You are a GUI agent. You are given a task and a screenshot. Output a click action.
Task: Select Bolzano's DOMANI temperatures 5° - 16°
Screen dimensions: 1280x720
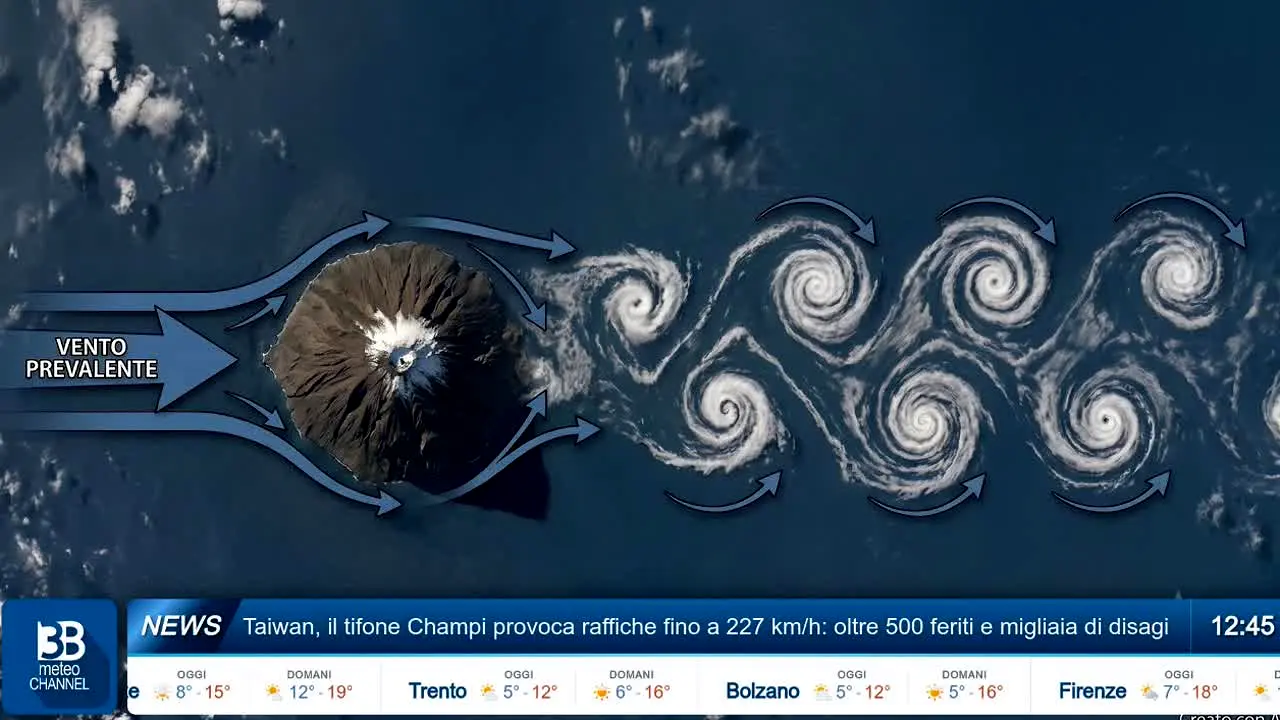(x=976, y=692)
